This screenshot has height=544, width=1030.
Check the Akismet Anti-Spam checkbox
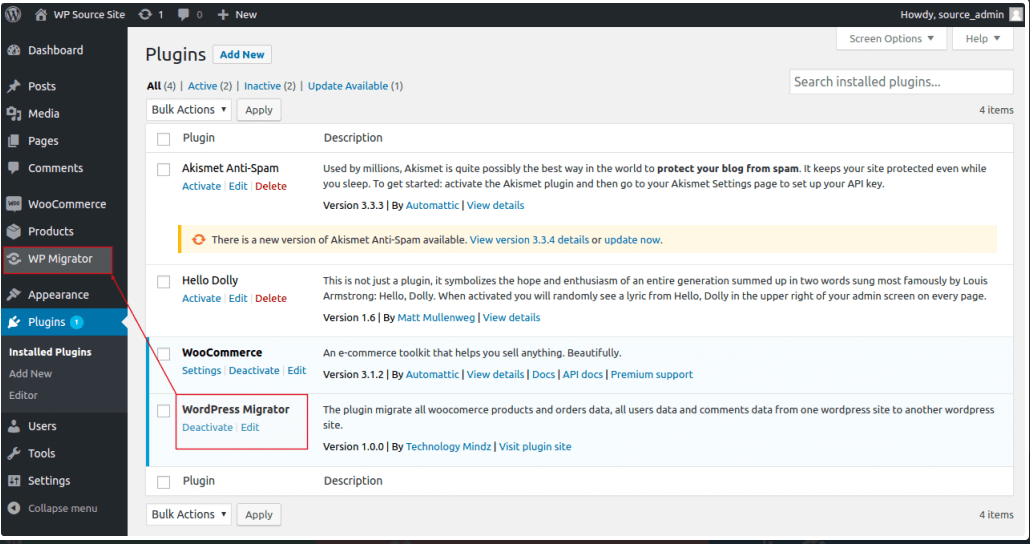point(164,170)
